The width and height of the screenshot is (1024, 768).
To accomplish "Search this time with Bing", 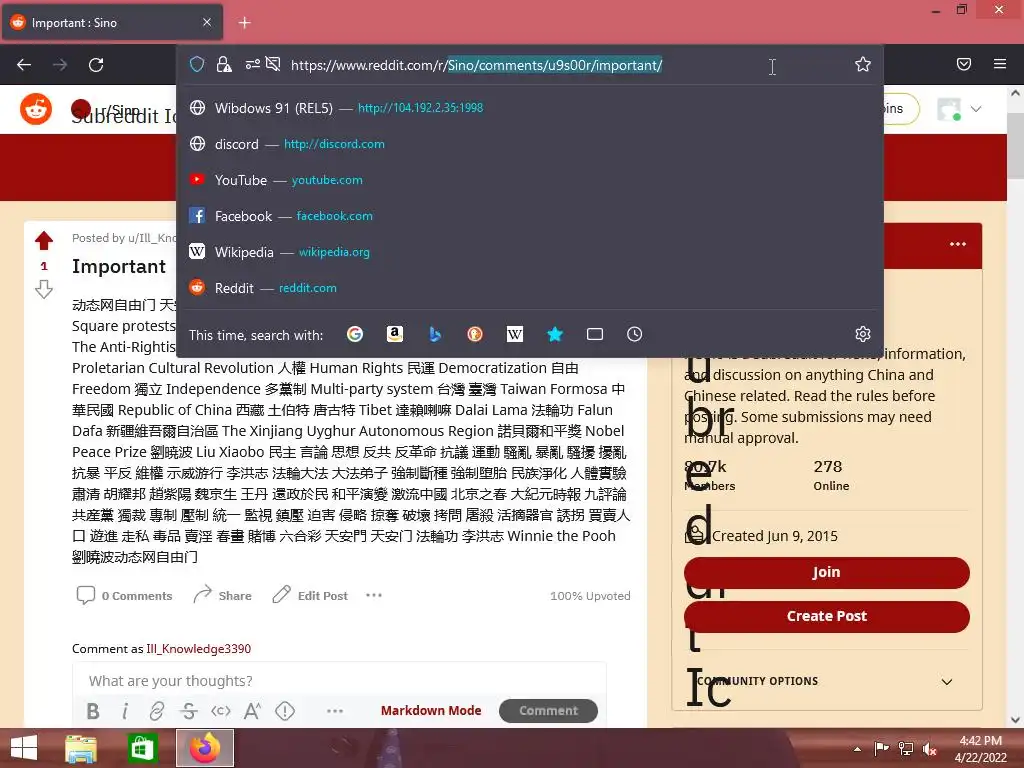I will (x=435, y=334).
